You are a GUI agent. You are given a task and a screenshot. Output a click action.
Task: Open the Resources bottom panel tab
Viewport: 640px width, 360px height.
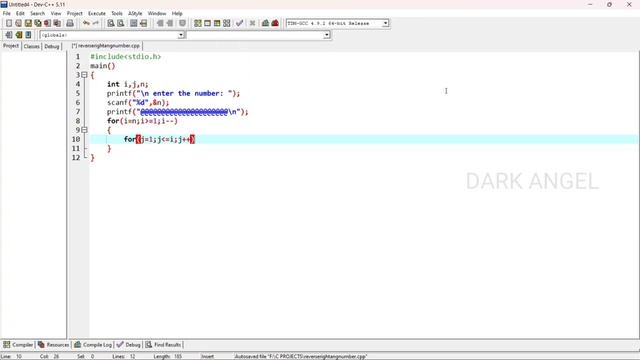pos(53,345)
